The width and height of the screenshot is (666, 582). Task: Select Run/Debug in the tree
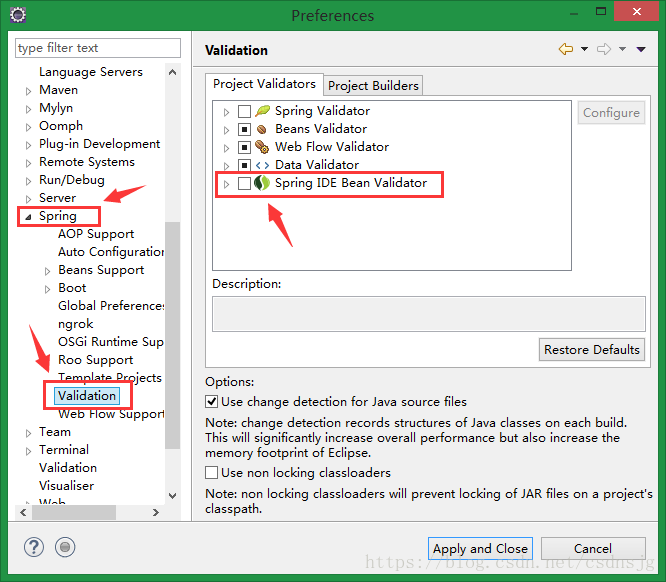(71, 180)
